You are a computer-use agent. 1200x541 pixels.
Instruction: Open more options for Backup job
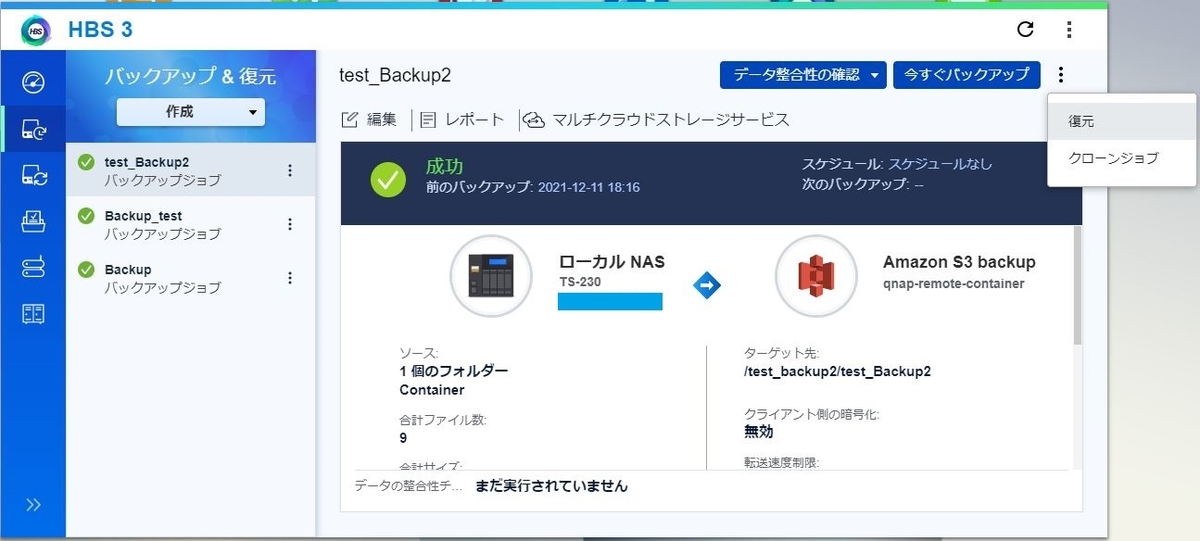290,278
